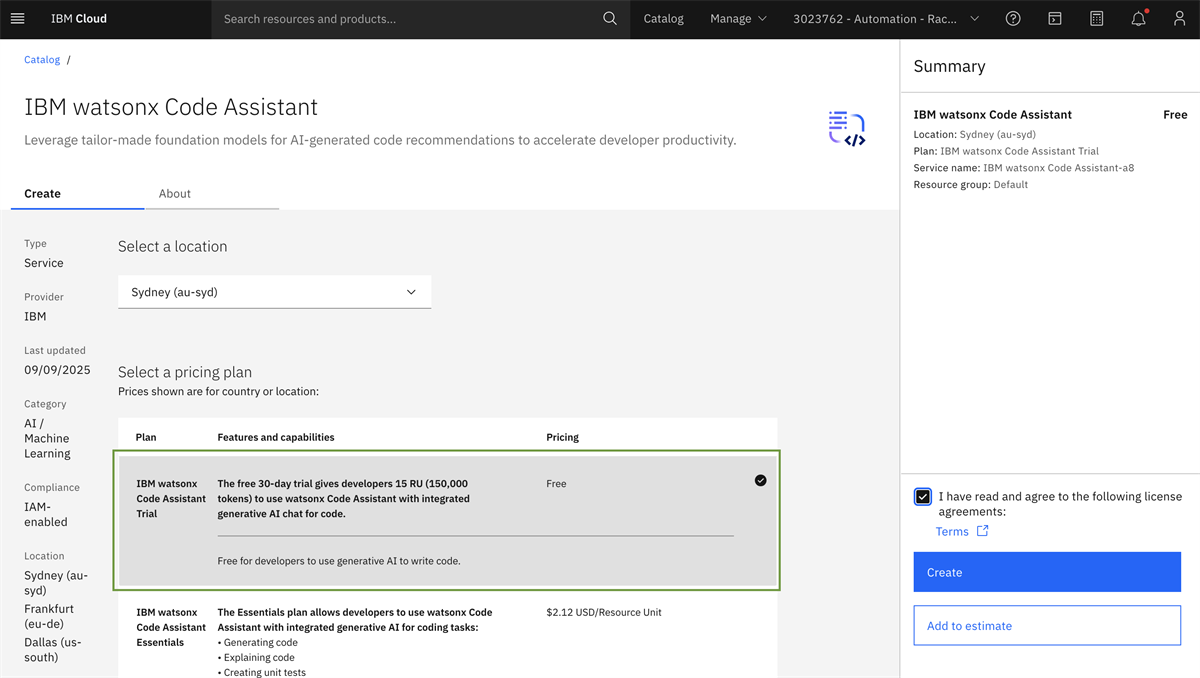Image resolution: width=1200 pixels, height=678 pixels.
Task: Click the Features and capabilities column header
Action: point(276,437)
